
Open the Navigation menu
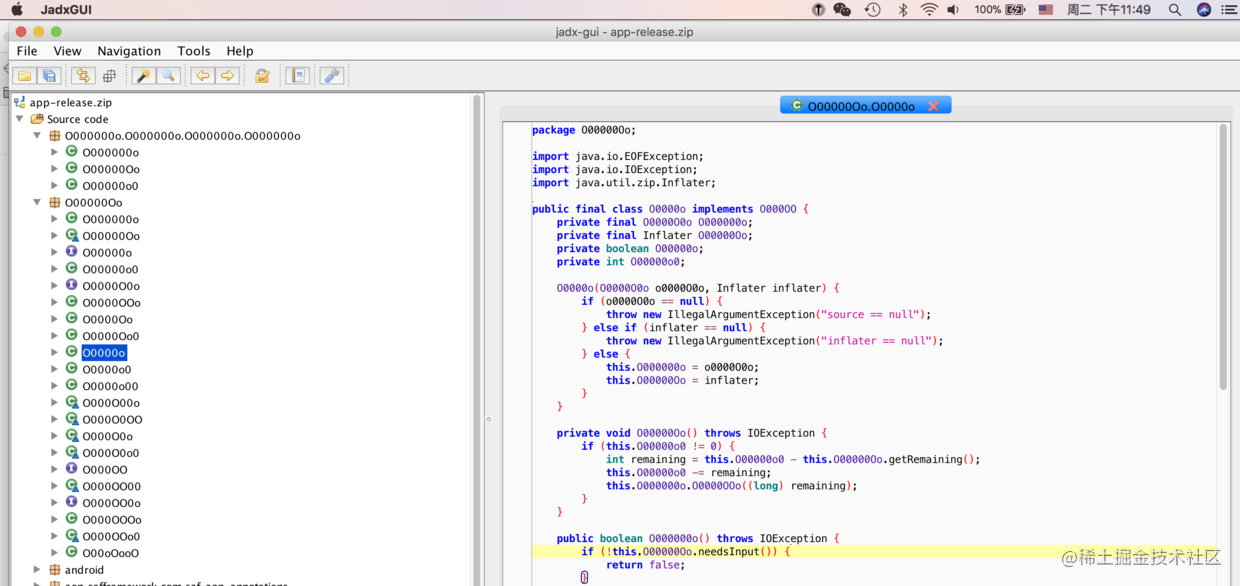[129, 51]
